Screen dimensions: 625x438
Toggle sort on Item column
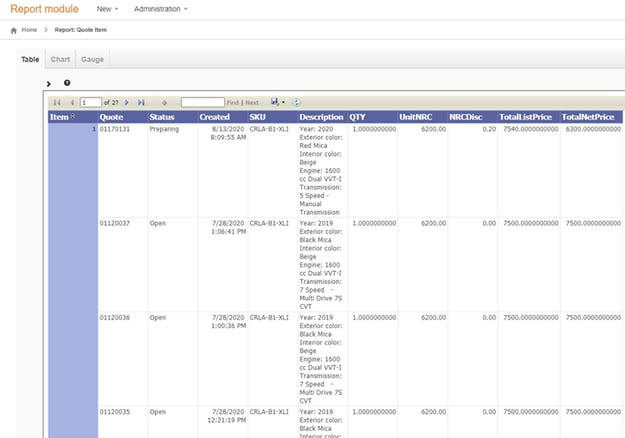73,116
